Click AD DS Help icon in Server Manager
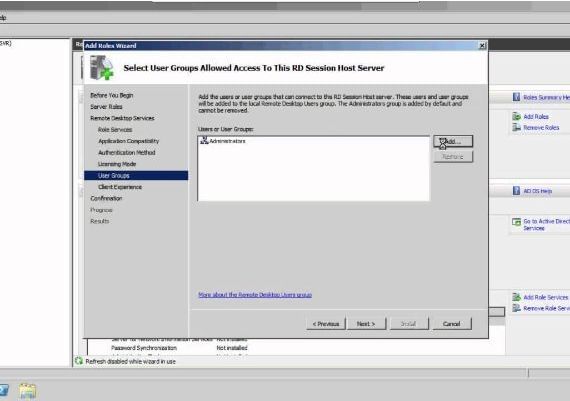Screen dimensions: 570x401 point(516,191)
